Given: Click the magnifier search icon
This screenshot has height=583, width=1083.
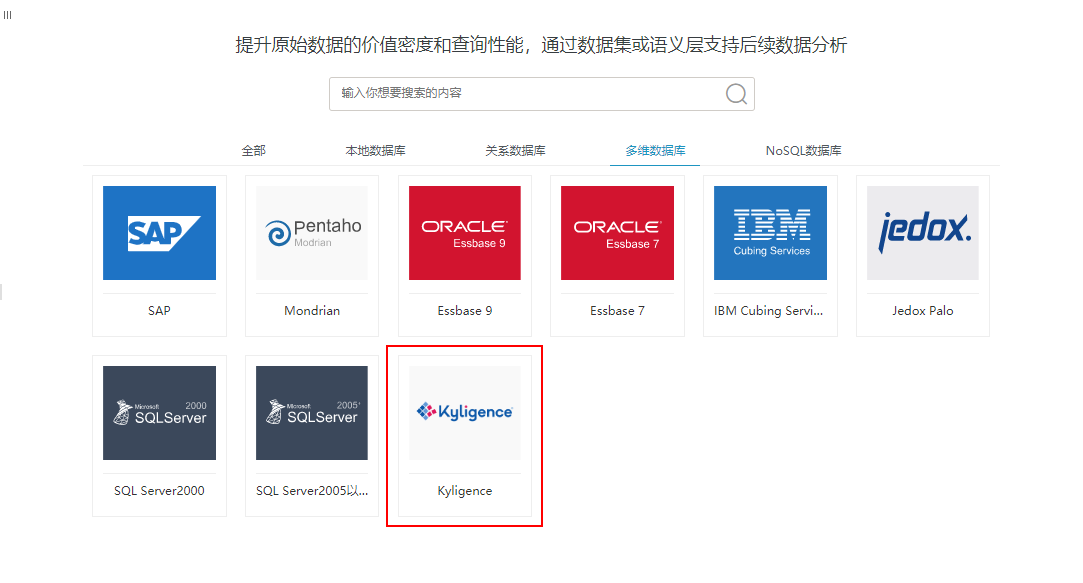Looking at the screenshot, I should click(736, 93).
